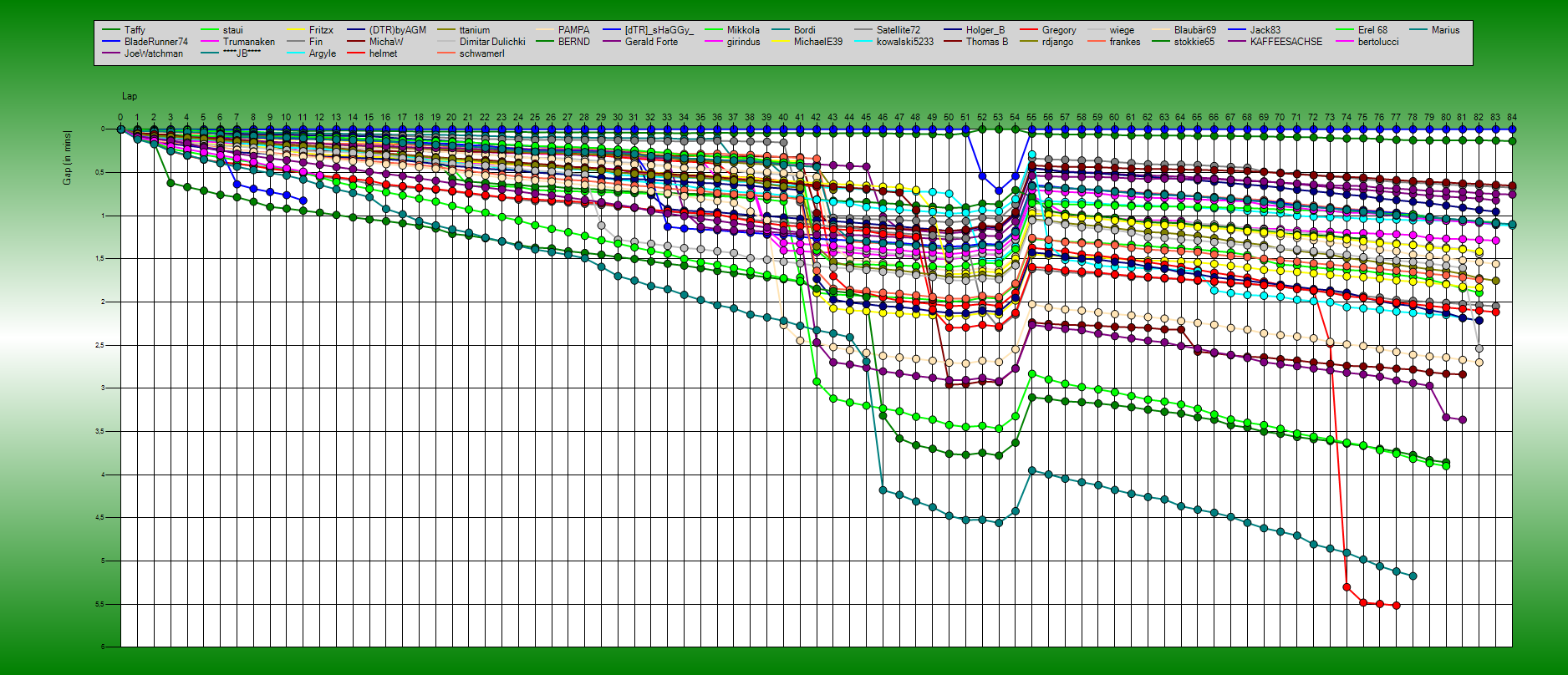The height and width of the screenshot is (675, 1568).
Task: Click the KAFFEESACHSE legend label
Action: [1285, 42]
